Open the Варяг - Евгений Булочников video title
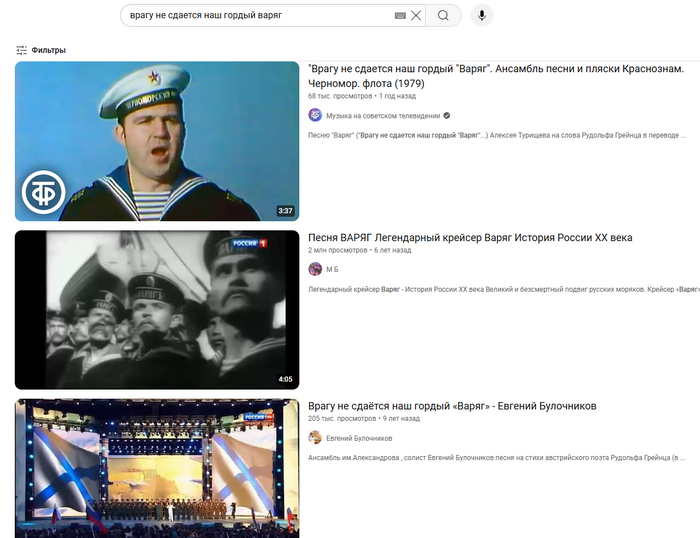Screen dimensions: 700x538 pyautogui.click(x=452, y=406)
